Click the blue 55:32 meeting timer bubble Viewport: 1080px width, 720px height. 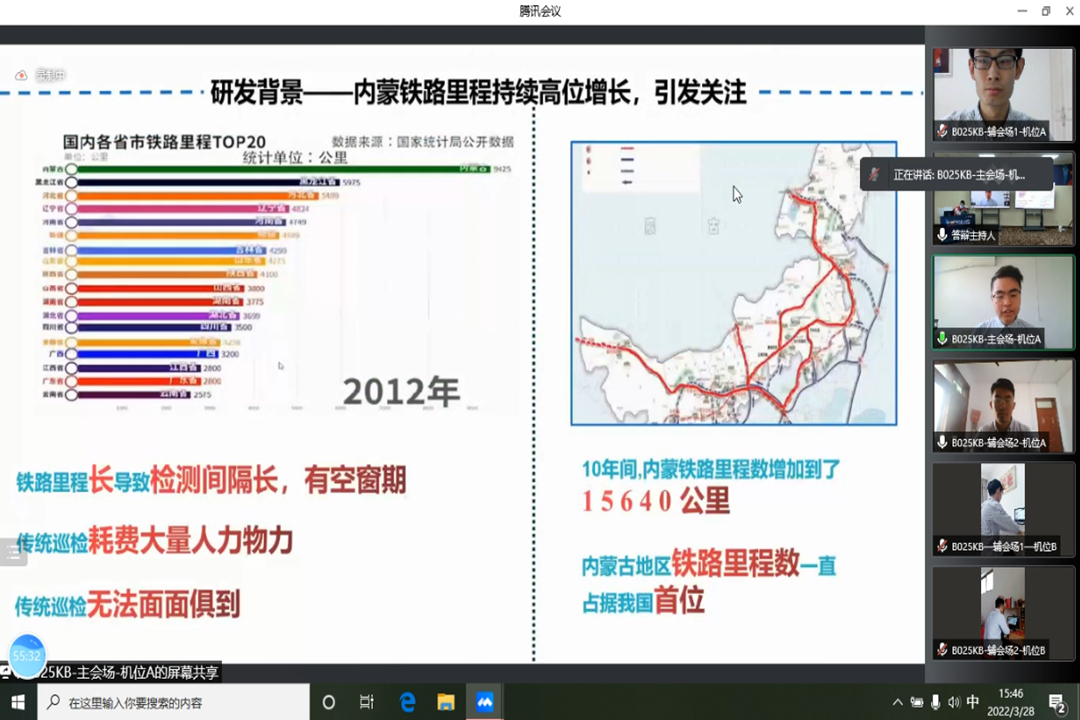(27, 655)
